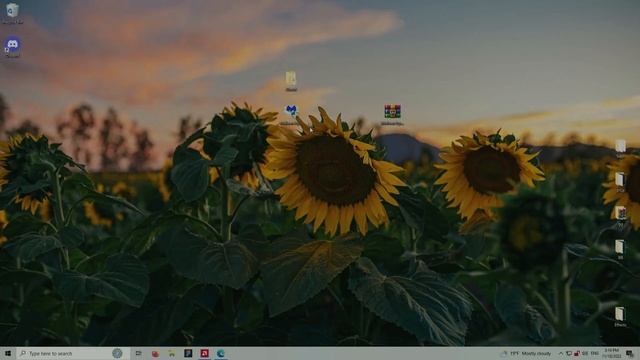Open the Recycle Bin desktop icon
This screenshot has height=360, width=640.
click(12, 12)
